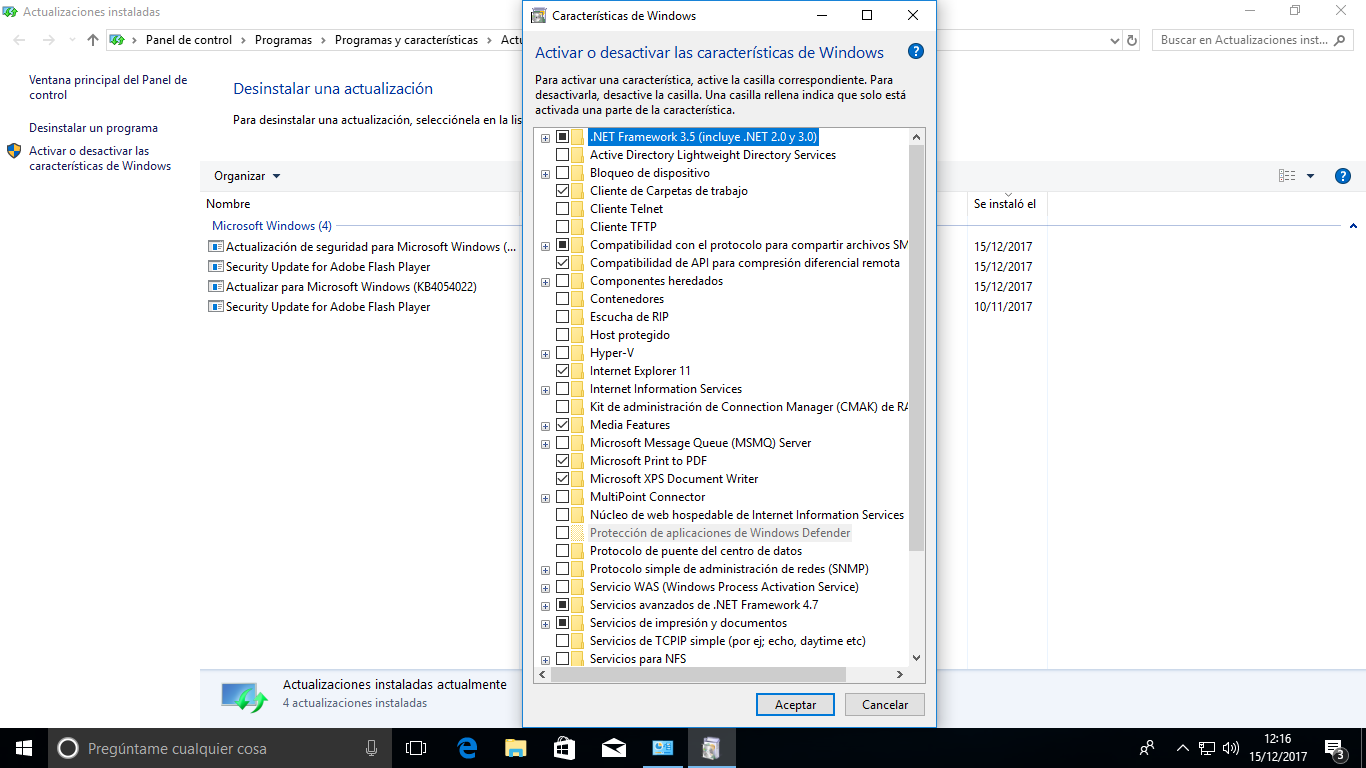Open help in Actualizaciones instaladas window
1366x768 pixels.
(1343, 176)
